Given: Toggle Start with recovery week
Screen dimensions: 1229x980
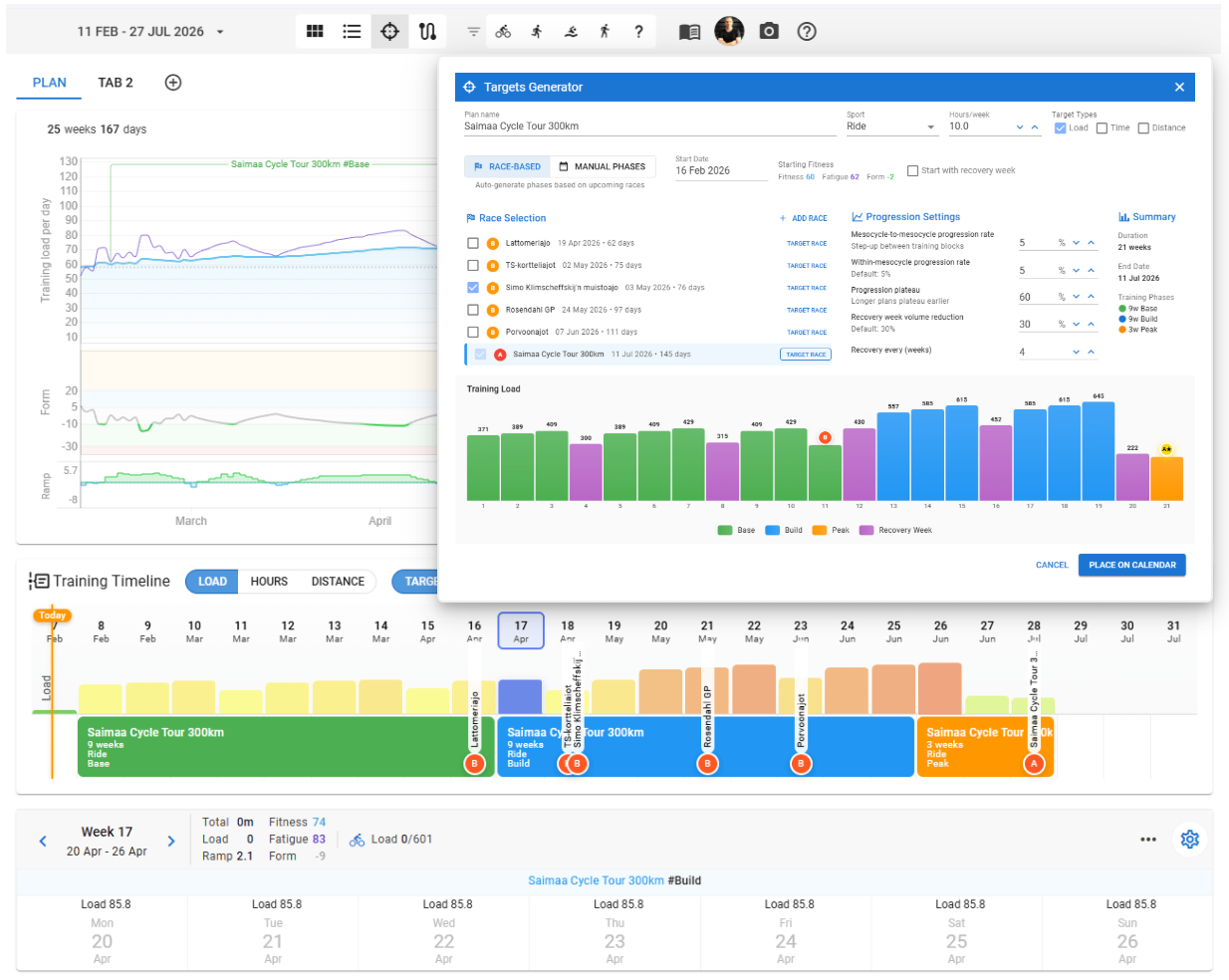Looking at the screenshot, I should (912, 170).
